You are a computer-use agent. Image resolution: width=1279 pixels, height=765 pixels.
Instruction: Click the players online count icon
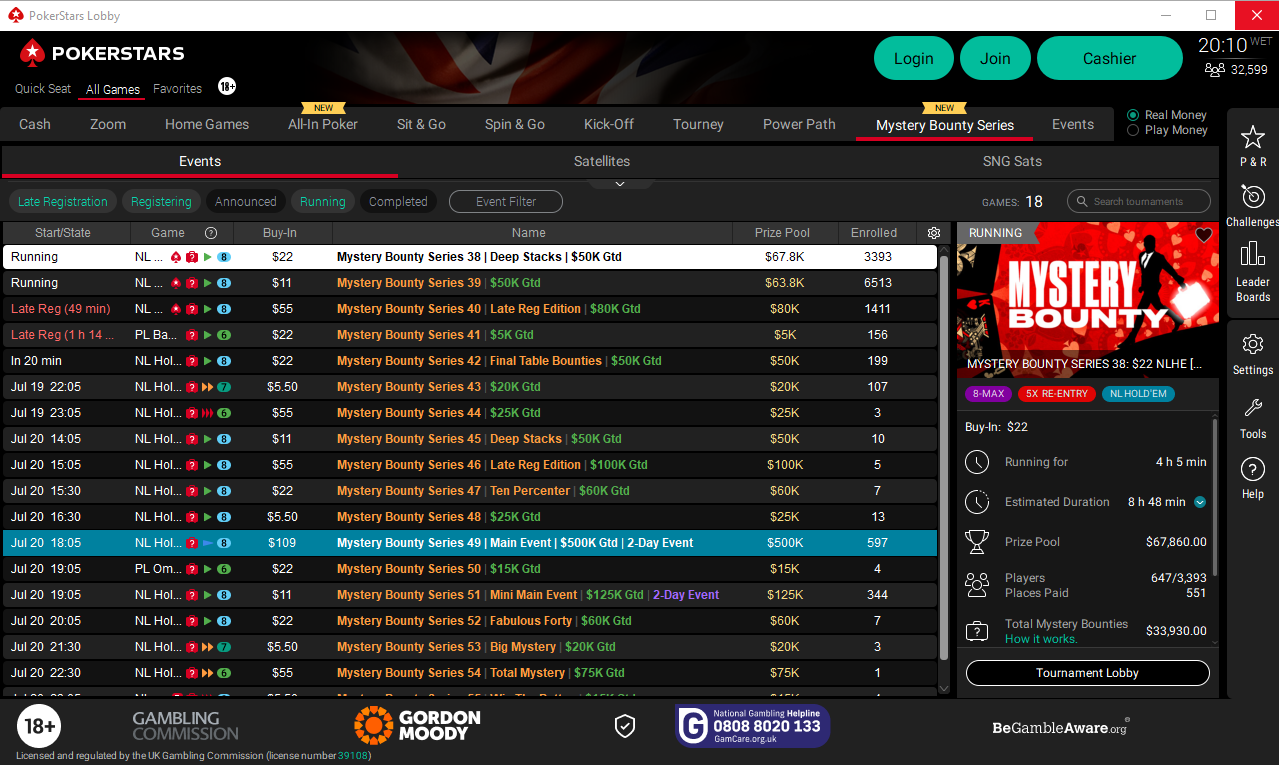tap(1215, 70)
